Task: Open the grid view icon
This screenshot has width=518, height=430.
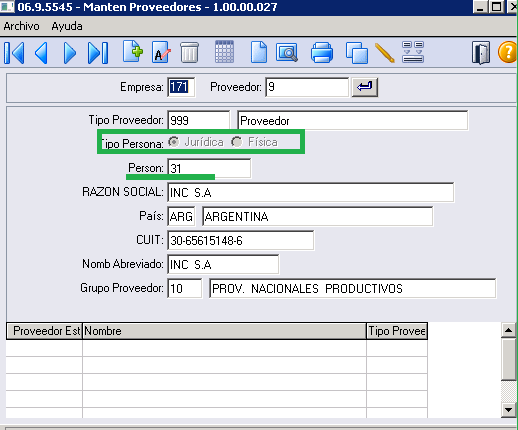Action: coord(224,52)
